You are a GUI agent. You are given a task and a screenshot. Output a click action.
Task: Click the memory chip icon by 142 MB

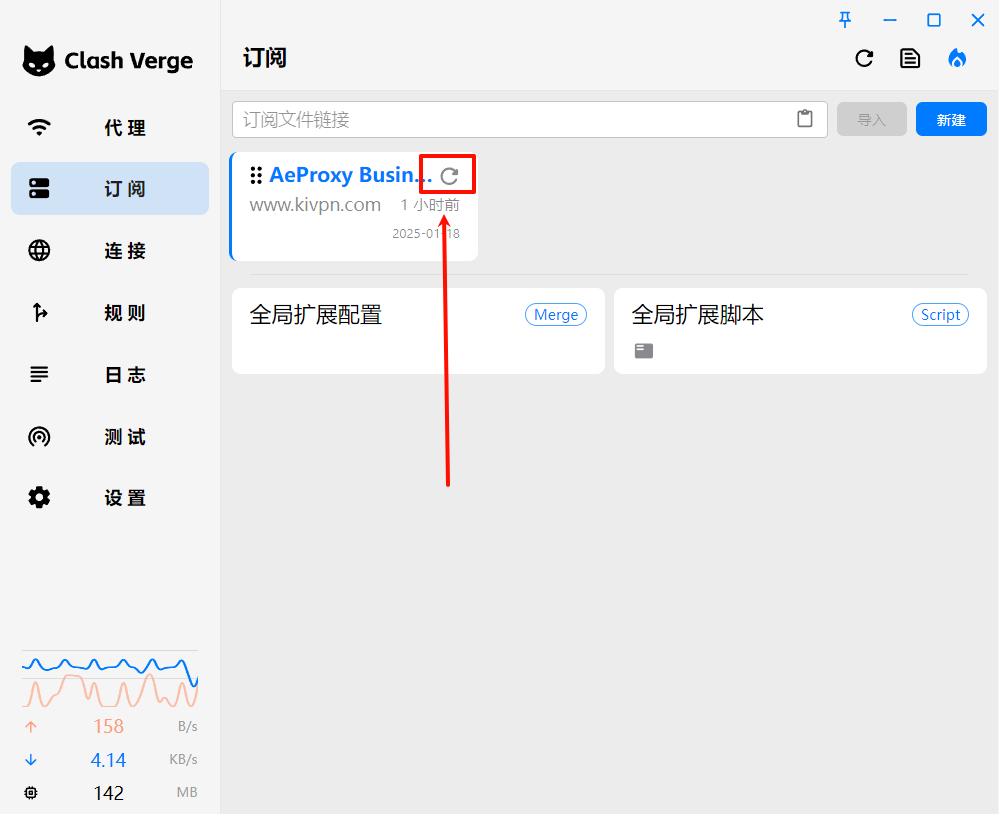[31, 793]
